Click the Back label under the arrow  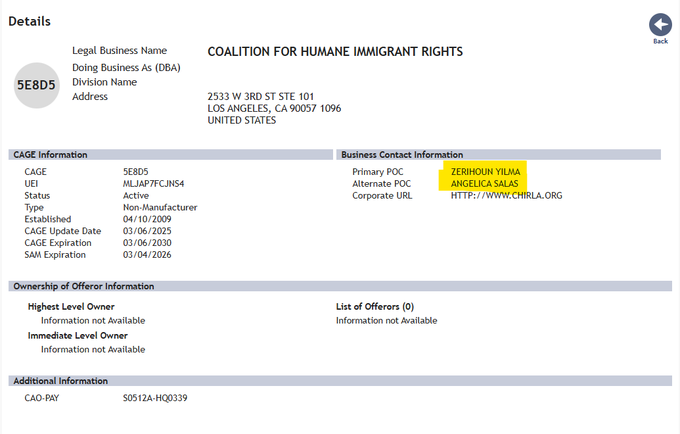pos(660,42)
